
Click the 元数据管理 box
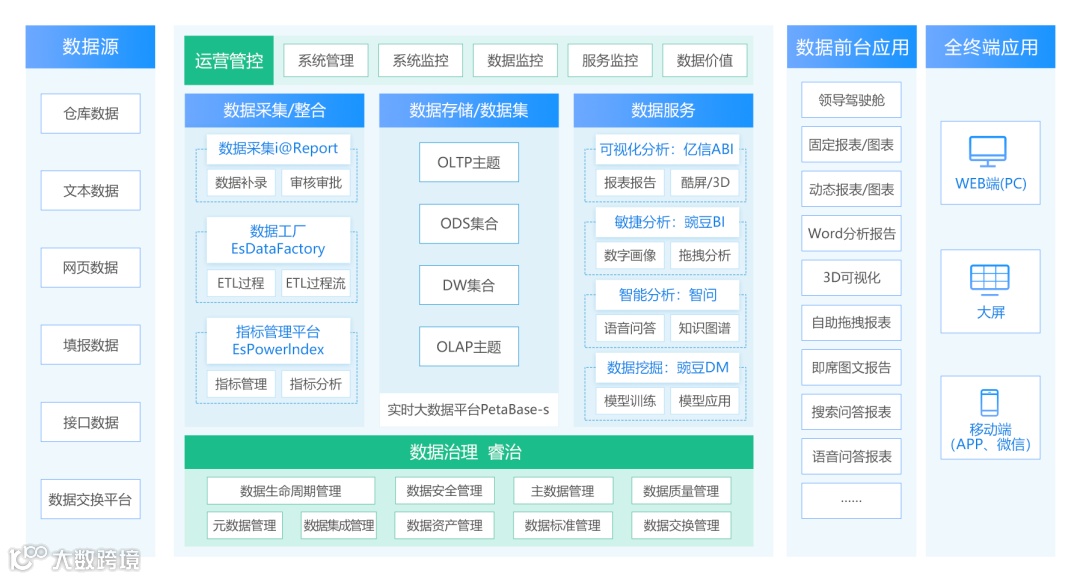tap(245, 525)
